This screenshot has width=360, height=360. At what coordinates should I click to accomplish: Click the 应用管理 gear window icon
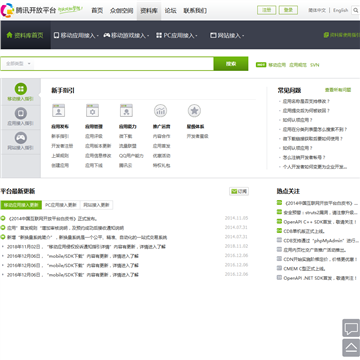[92, 110]
